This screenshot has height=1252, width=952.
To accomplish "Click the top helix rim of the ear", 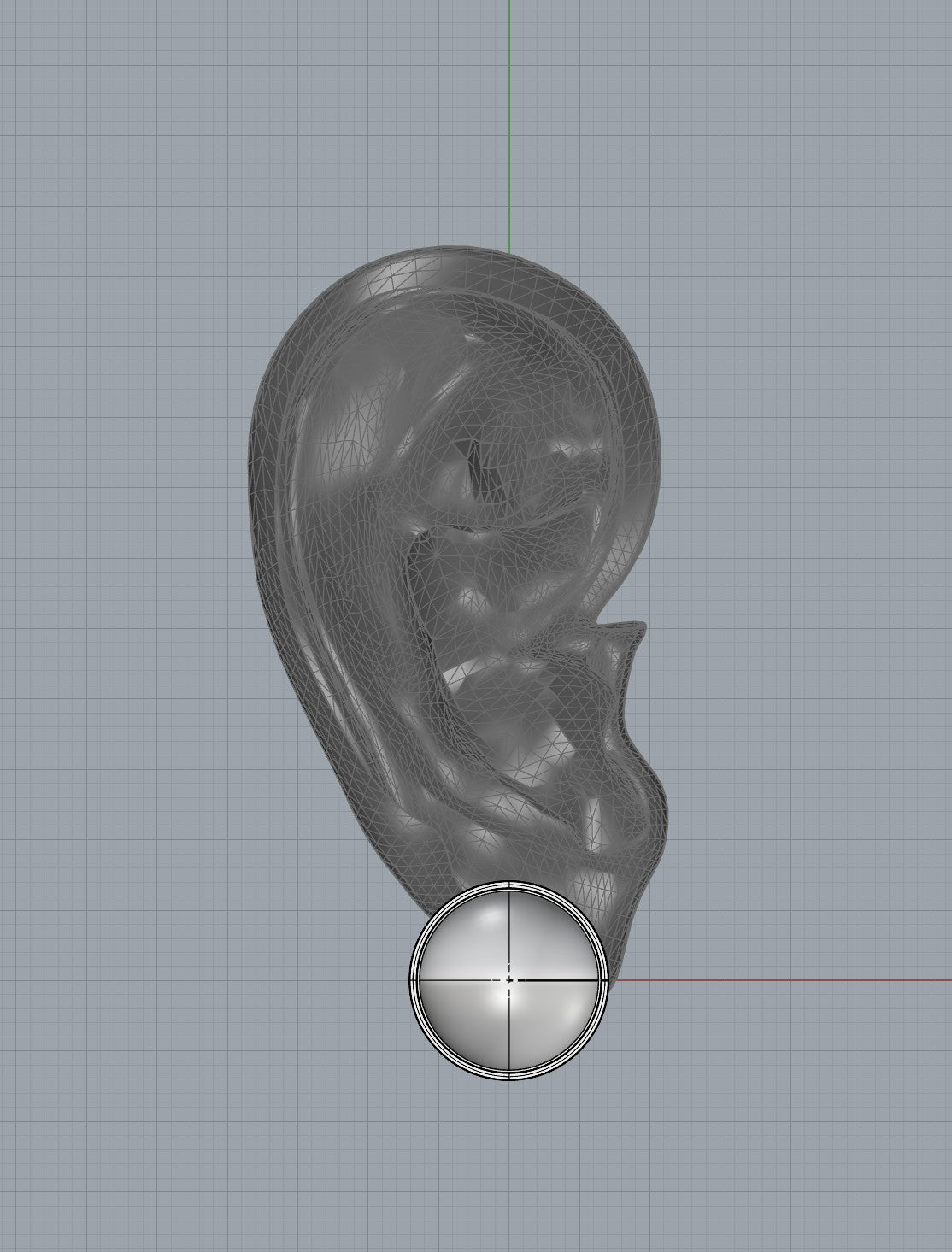I will click(444, 256).
